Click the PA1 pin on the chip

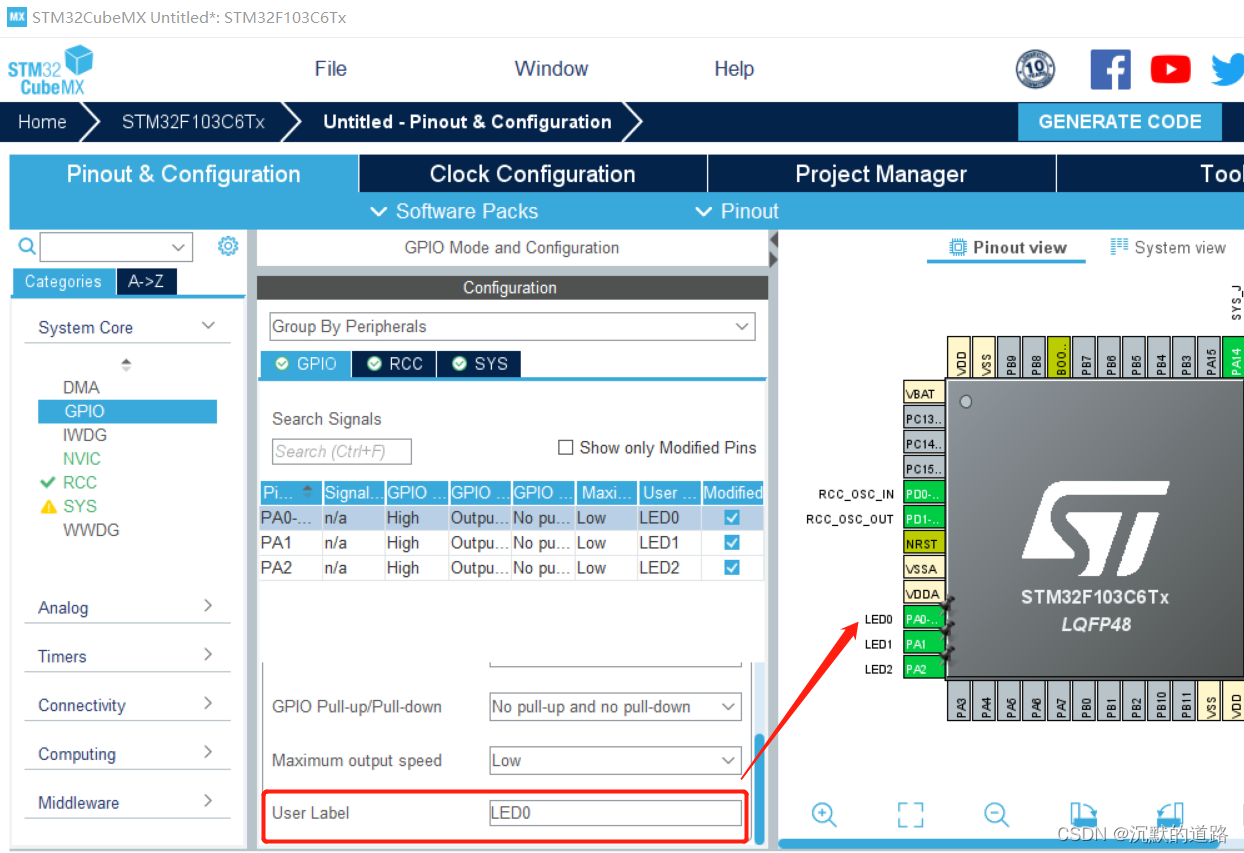(924, 644)
